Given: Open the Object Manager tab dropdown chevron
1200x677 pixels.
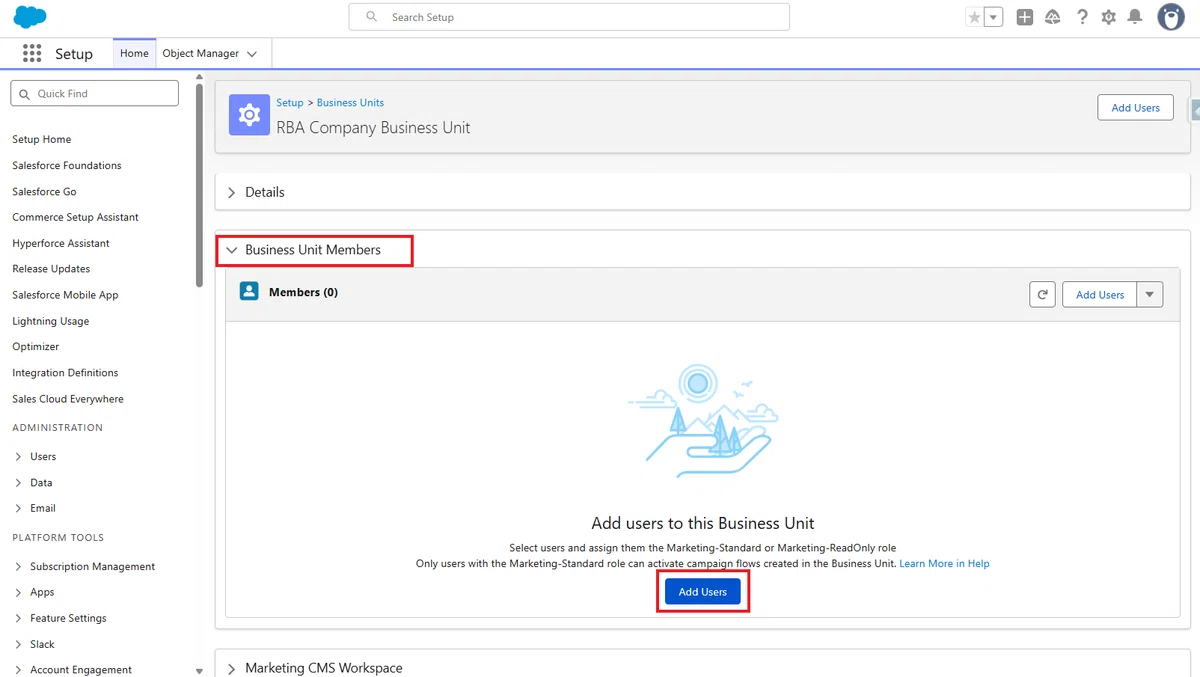Looking at the screenshot, I should coord(252,54).
